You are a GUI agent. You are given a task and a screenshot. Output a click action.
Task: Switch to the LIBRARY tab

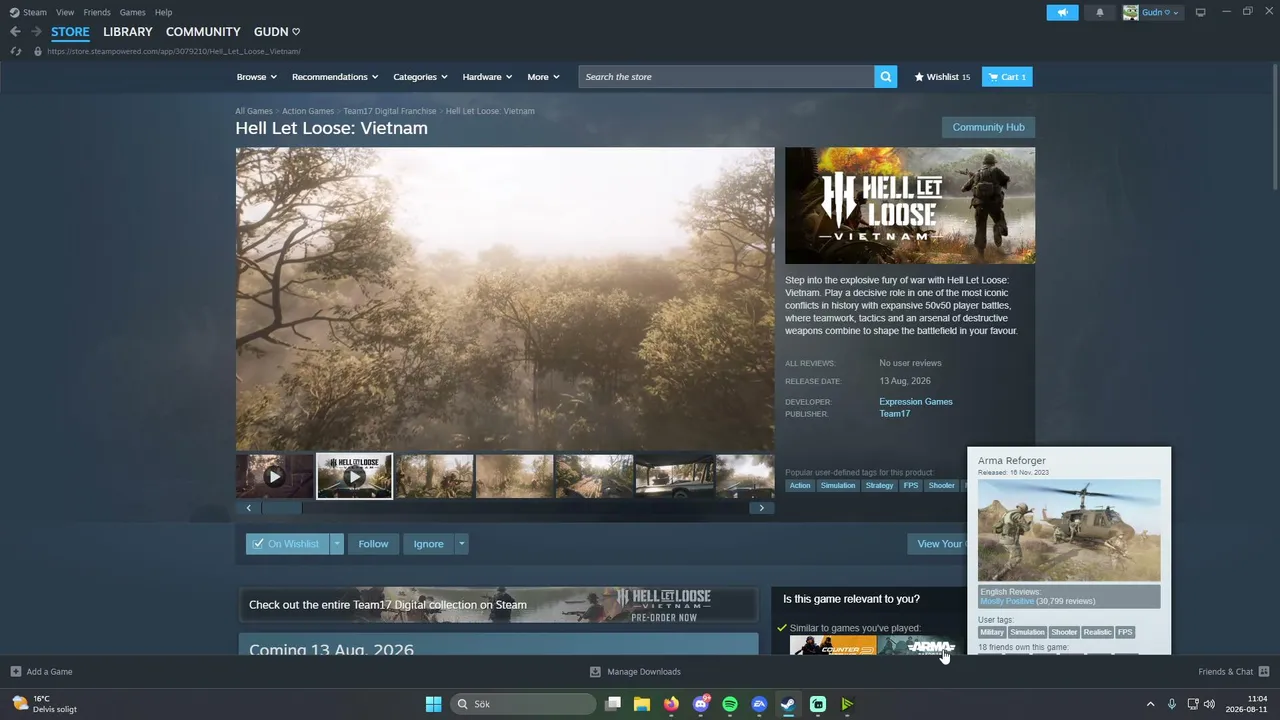[128, 32]
